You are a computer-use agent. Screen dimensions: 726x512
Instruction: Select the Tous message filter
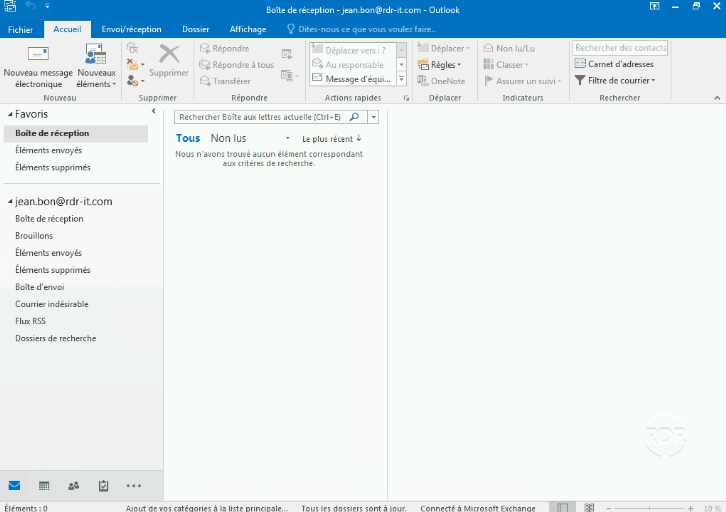[187, 138]
